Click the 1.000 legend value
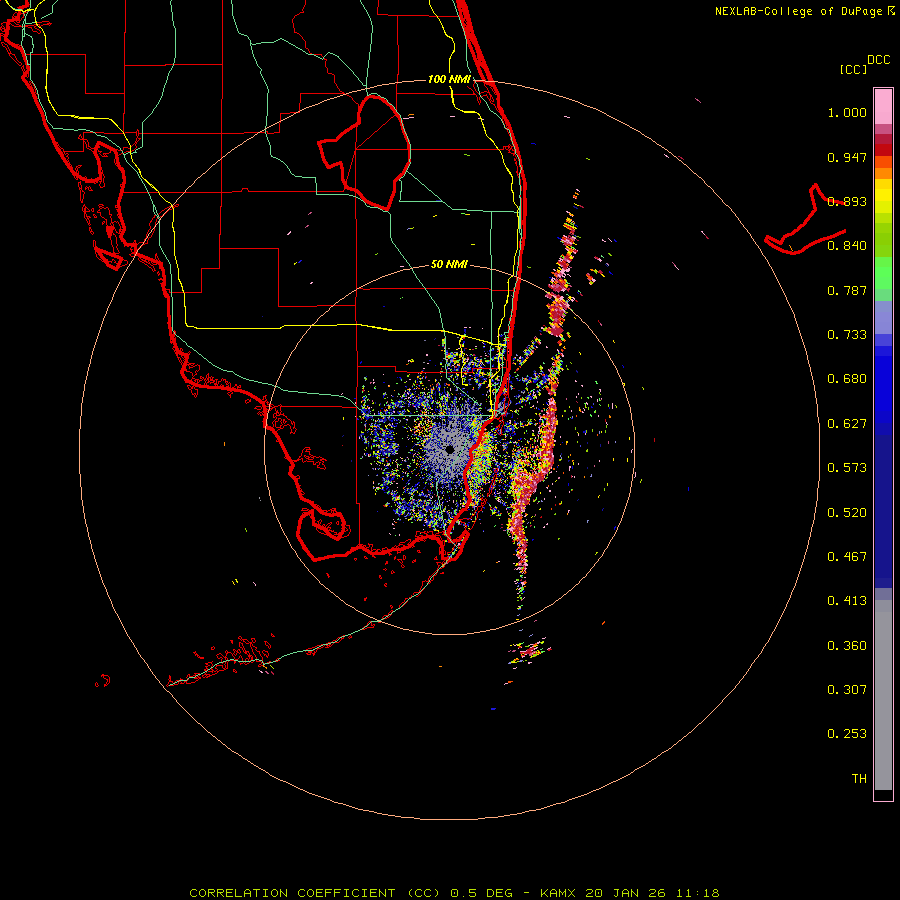Viewport: 900px width, 900px height. click(847, 112)
